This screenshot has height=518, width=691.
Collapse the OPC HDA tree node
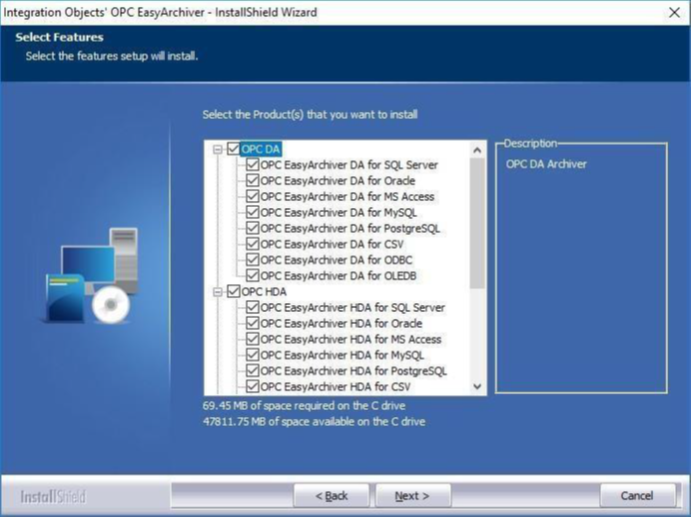[217, 292]
